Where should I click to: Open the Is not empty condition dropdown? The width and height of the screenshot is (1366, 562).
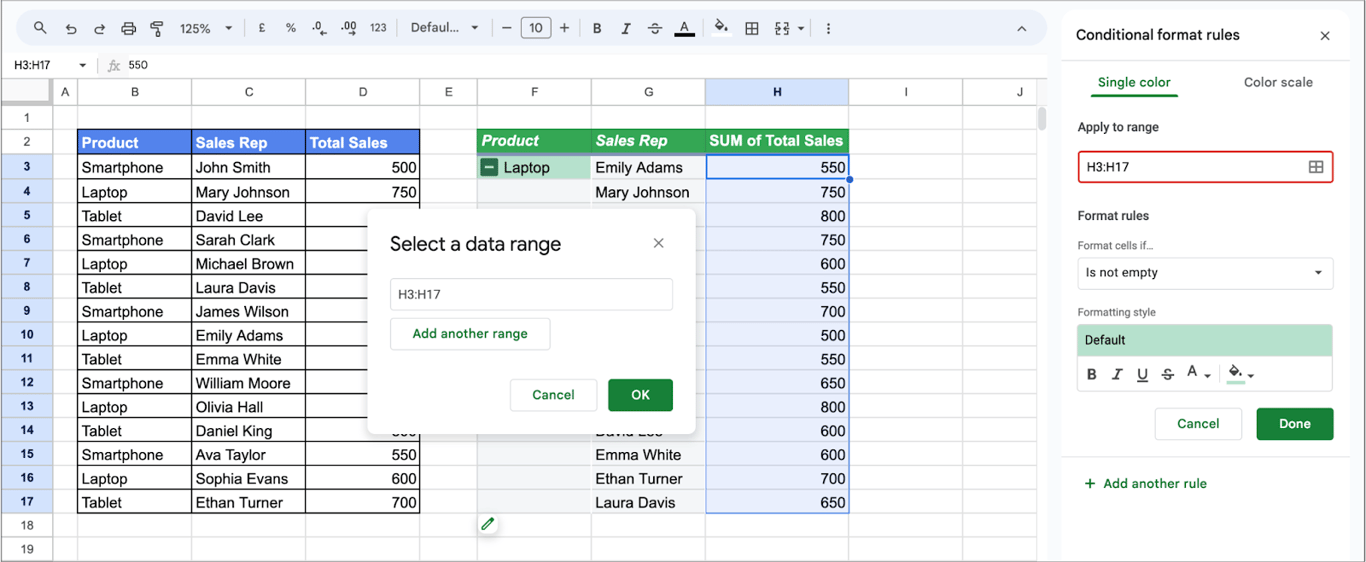tap(1205, 273)
